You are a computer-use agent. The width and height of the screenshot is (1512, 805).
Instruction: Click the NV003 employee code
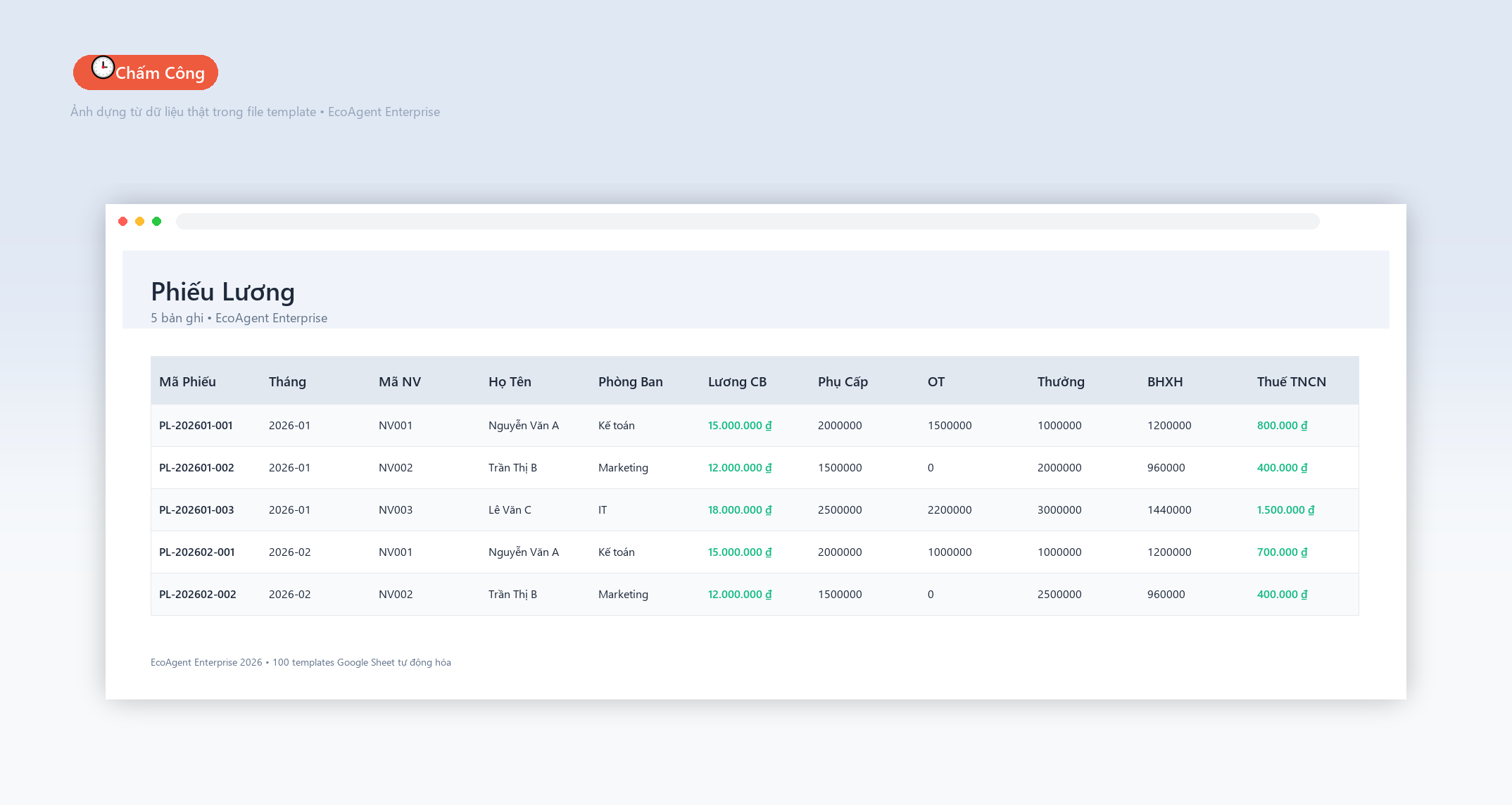click(x=396, y=509)
